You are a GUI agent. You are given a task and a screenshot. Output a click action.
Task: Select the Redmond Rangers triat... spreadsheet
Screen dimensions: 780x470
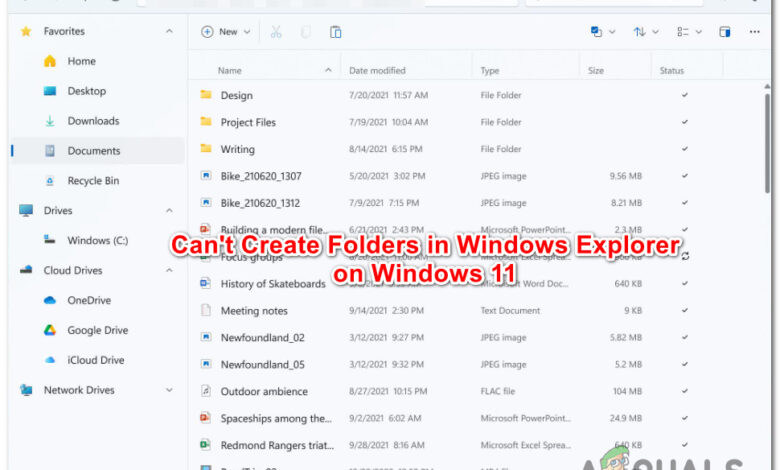277,445
